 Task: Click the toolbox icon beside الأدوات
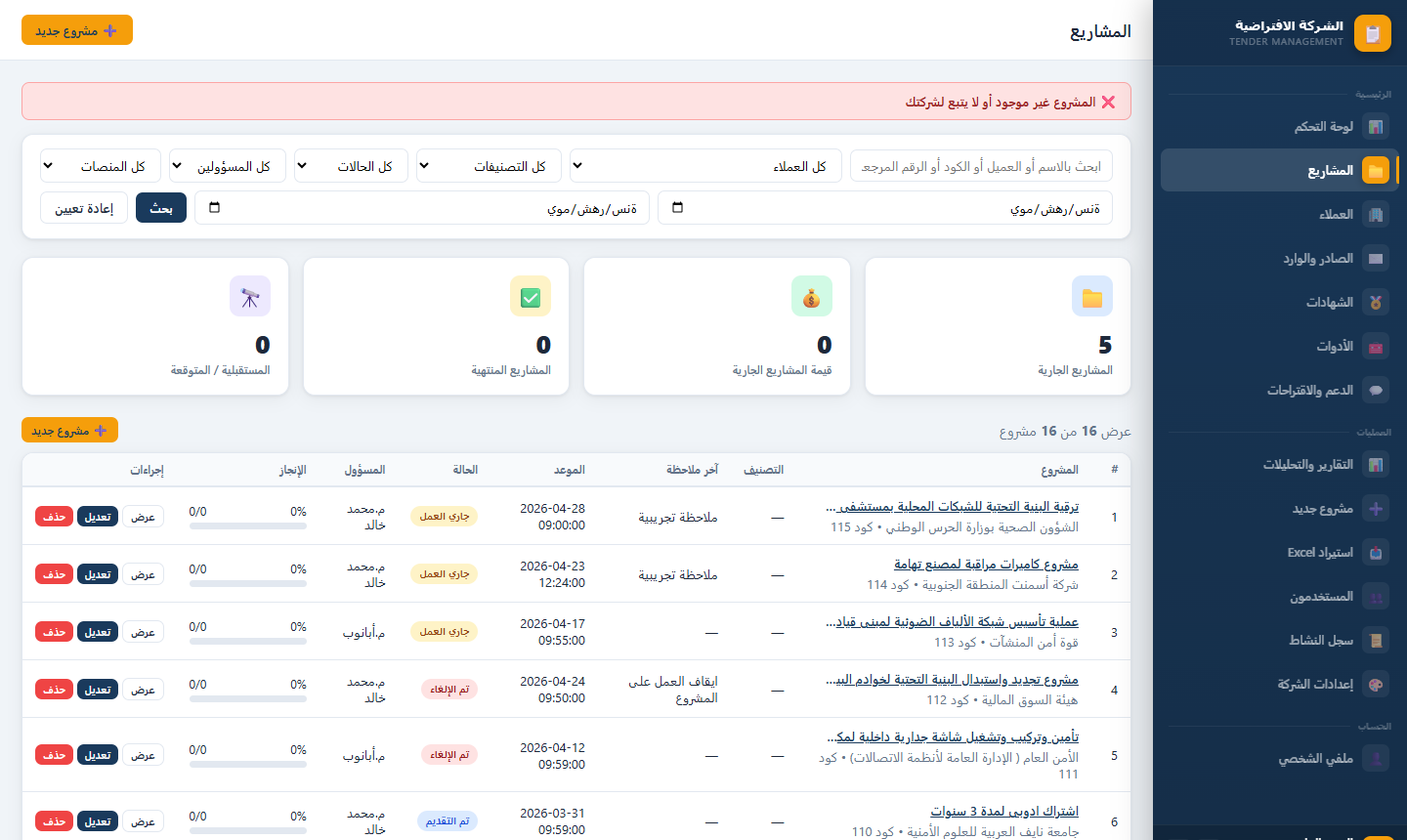[1376, 347]
